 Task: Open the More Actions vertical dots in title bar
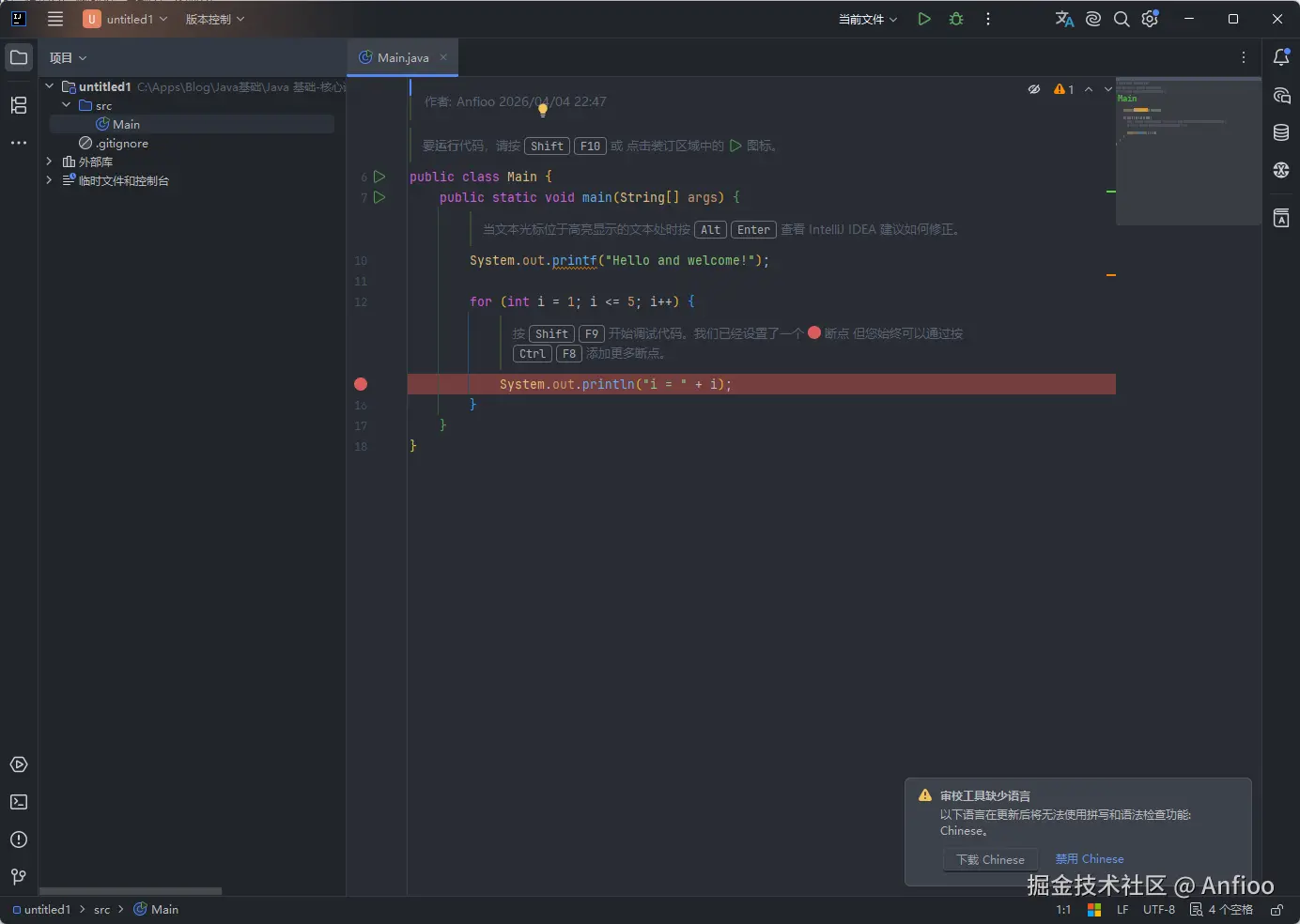click(x=988, y=19)
